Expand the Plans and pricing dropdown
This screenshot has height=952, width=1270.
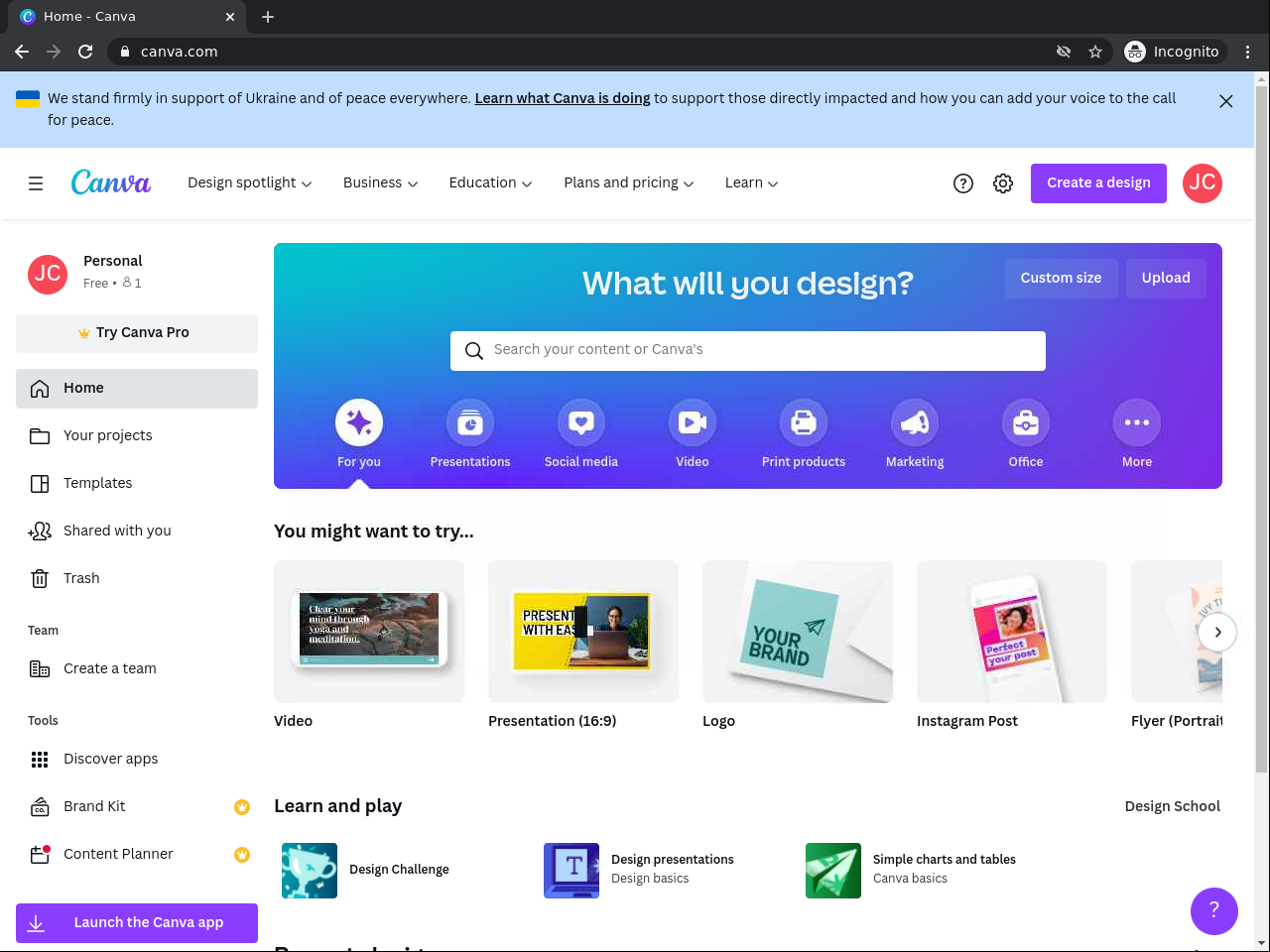[629, 183]
